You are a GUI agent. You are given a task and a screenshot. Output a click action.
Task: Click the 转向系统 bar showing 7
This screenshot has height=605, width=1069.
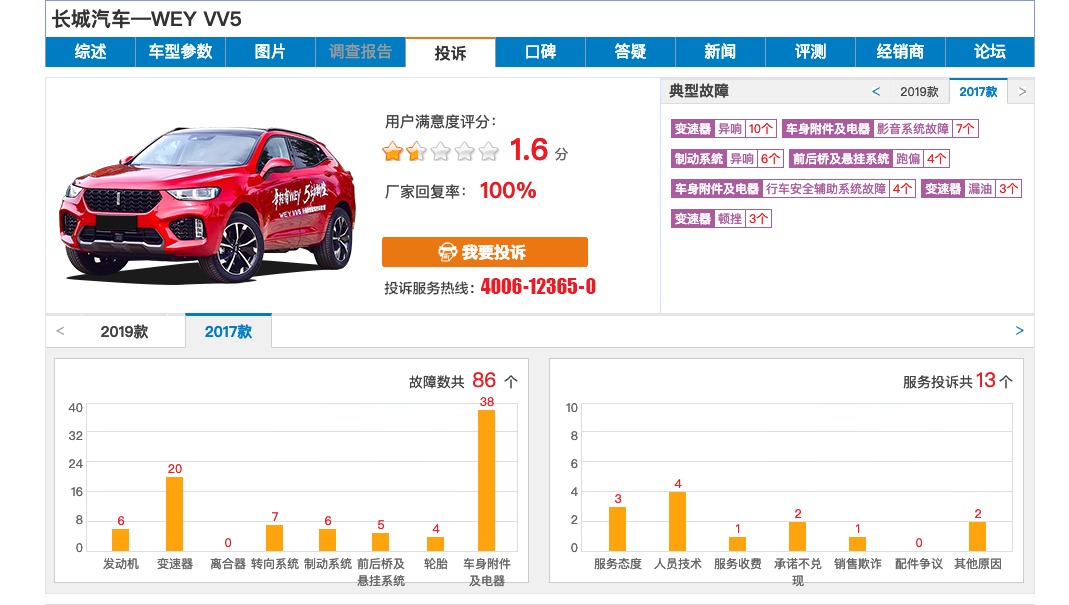click(x=275, y=538)
